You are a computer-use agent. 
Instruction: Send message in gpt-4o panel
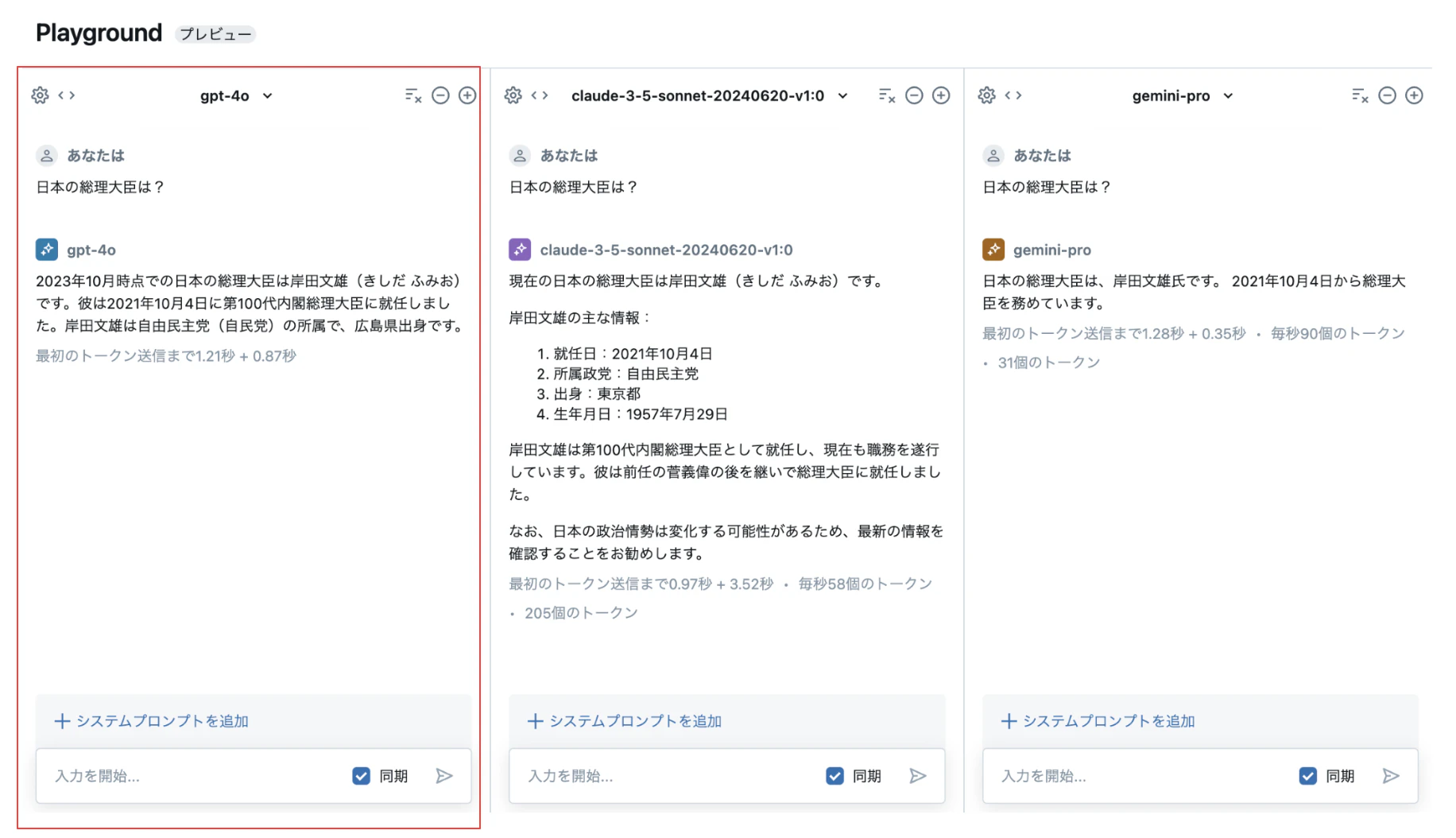pyautogui.click(x=444, y=776)
